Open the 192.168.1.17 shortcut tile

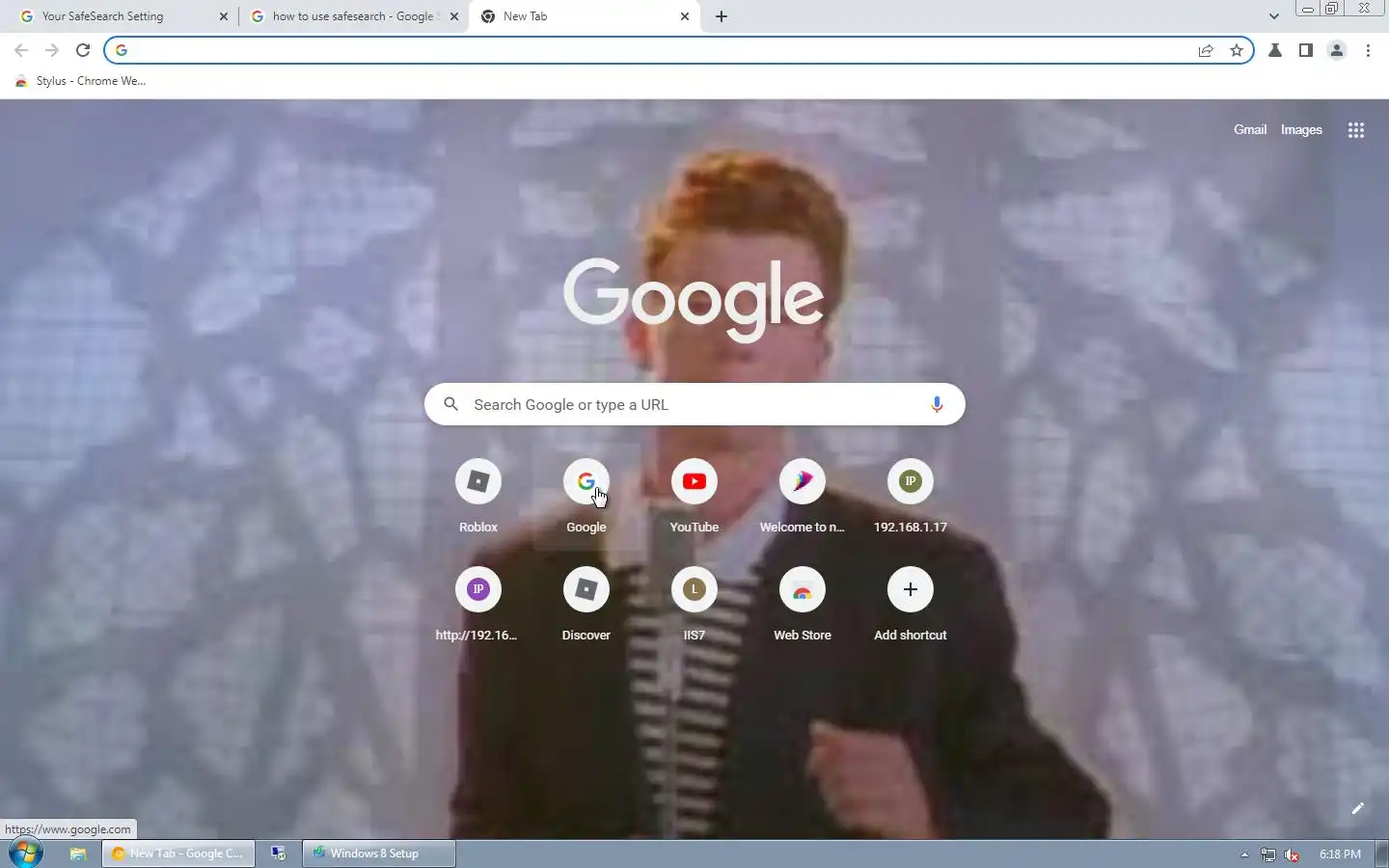[911, 498]
